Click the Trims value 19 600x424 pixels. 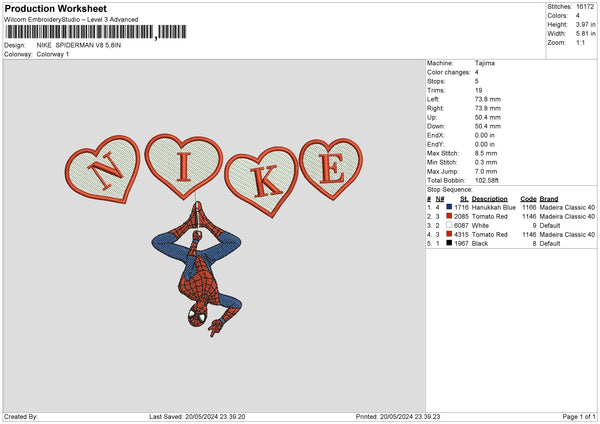pyautogui.click(x=478, y=90)
